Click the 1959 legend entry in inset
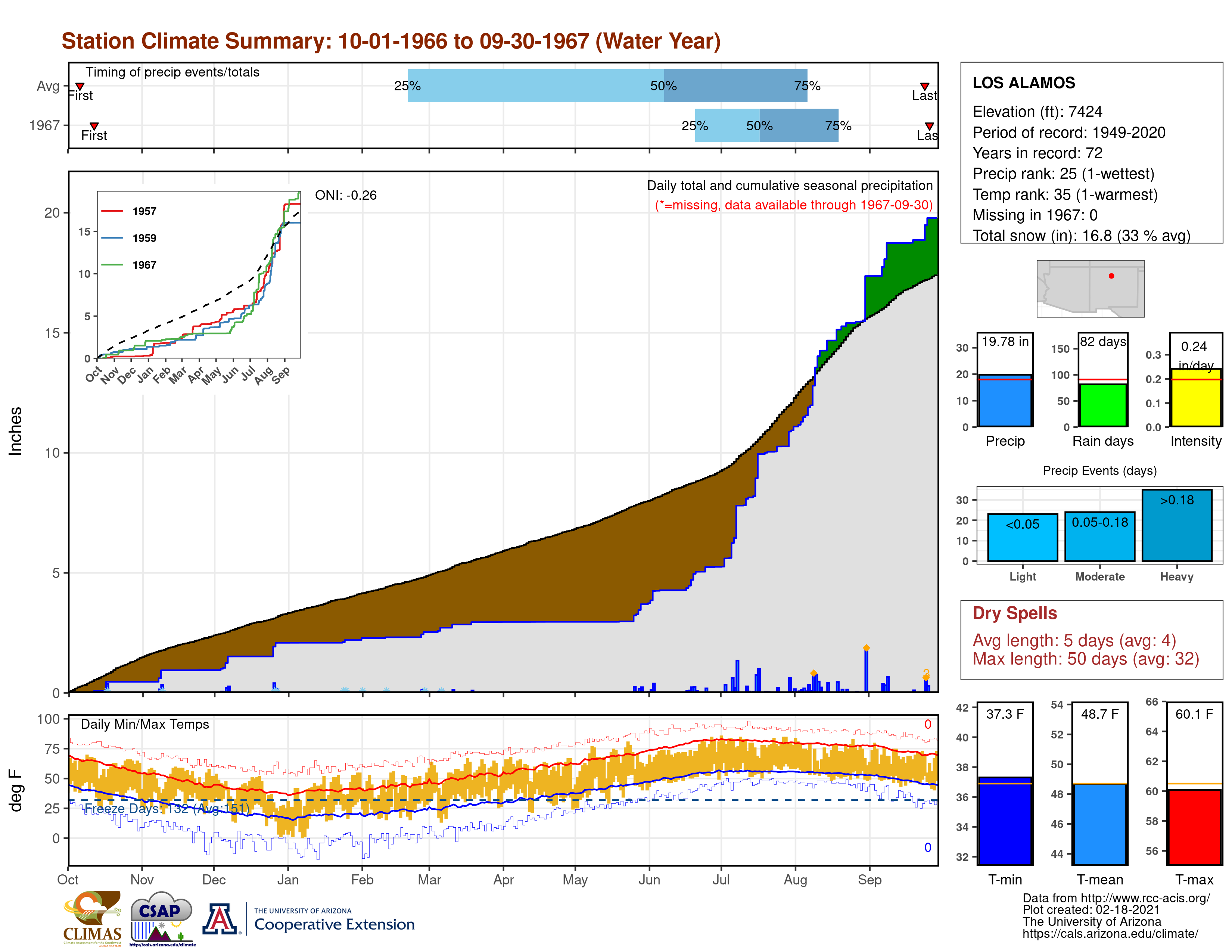 [x=129, y=238]
